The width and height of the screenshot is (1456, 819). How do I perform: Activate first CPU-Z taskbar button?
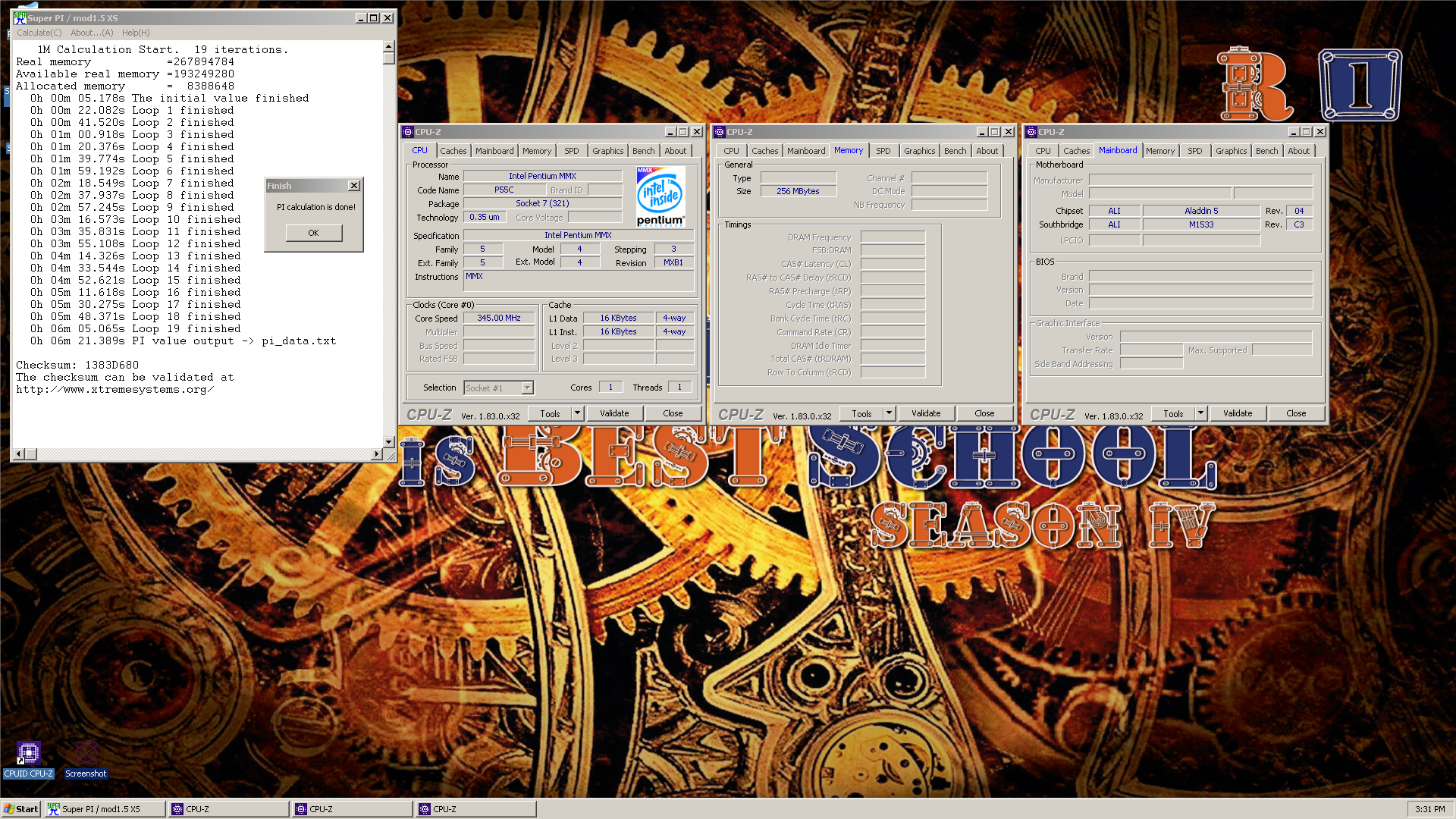[229, 809]
